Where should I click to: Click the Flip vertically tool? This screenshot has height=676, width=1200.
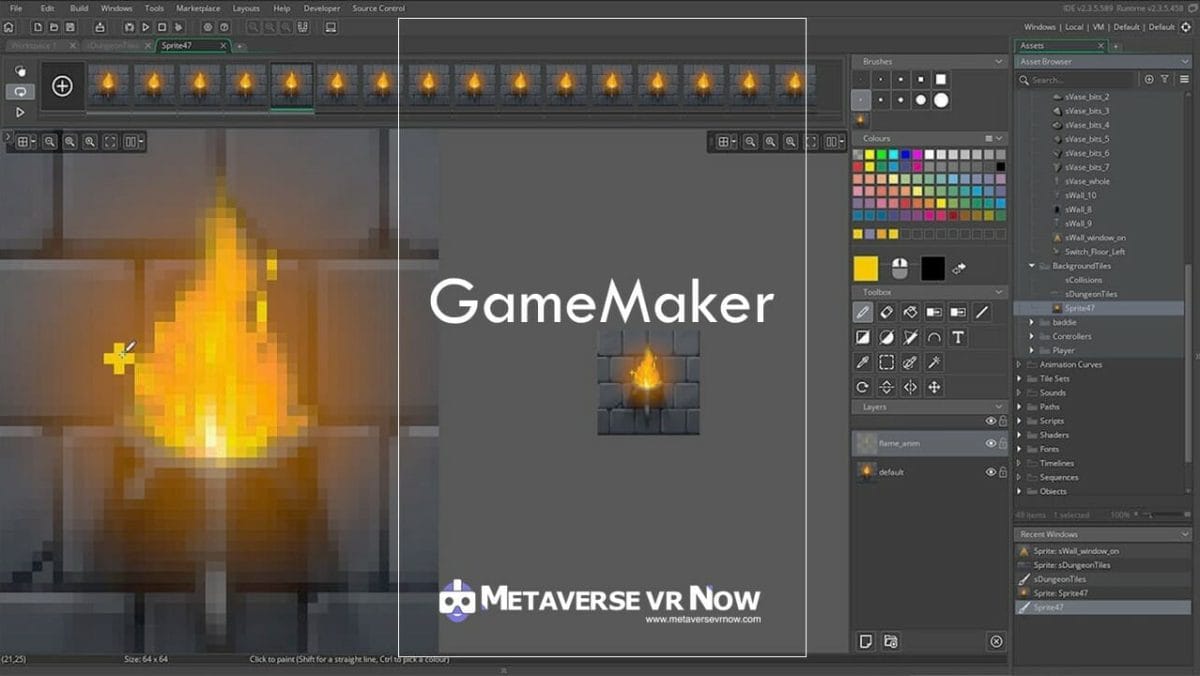(x=886, y=387)
